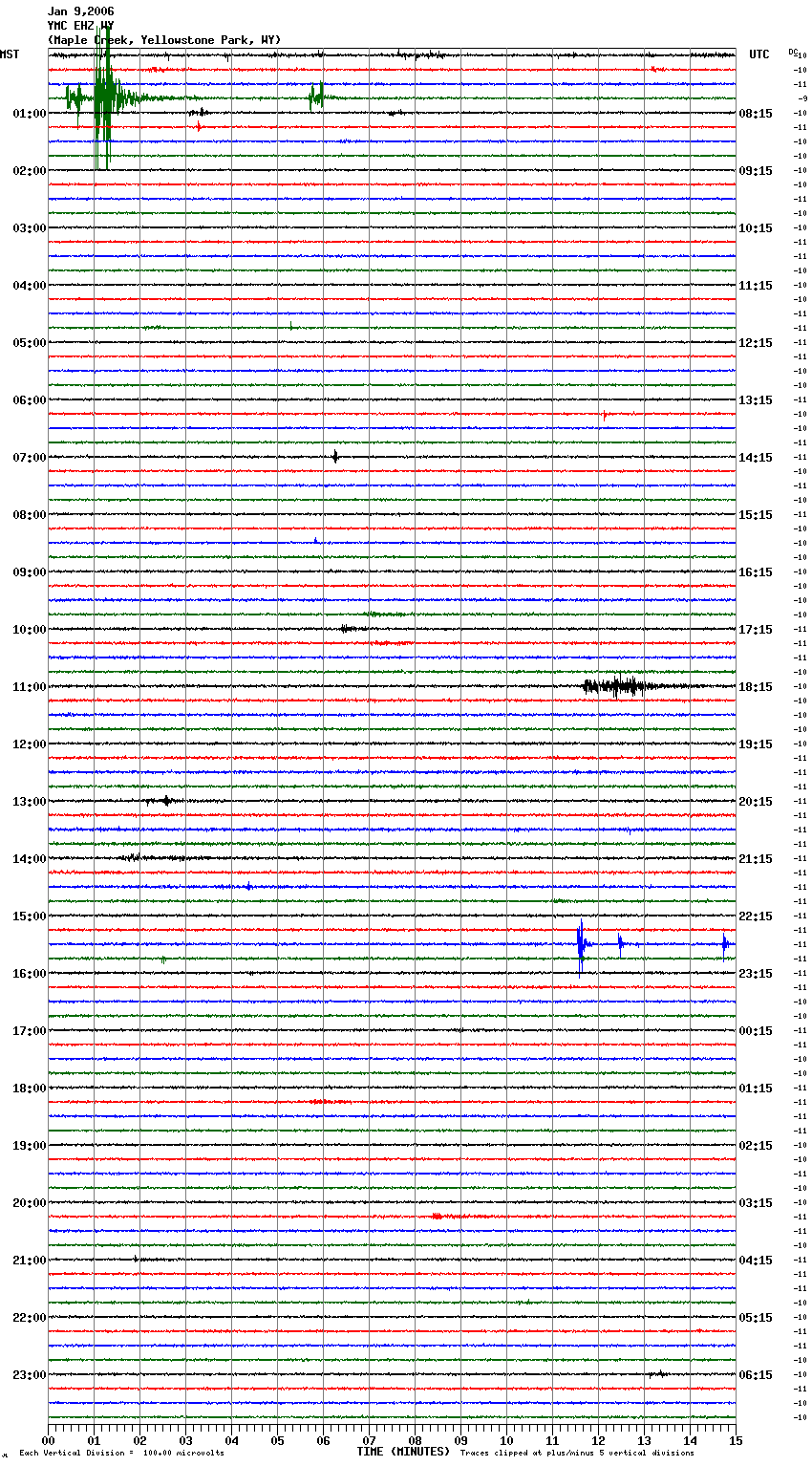The height and width of the screenshot is (1466, 812).
Task: Select the 11:00 MST time label
Action: [30, 687]
